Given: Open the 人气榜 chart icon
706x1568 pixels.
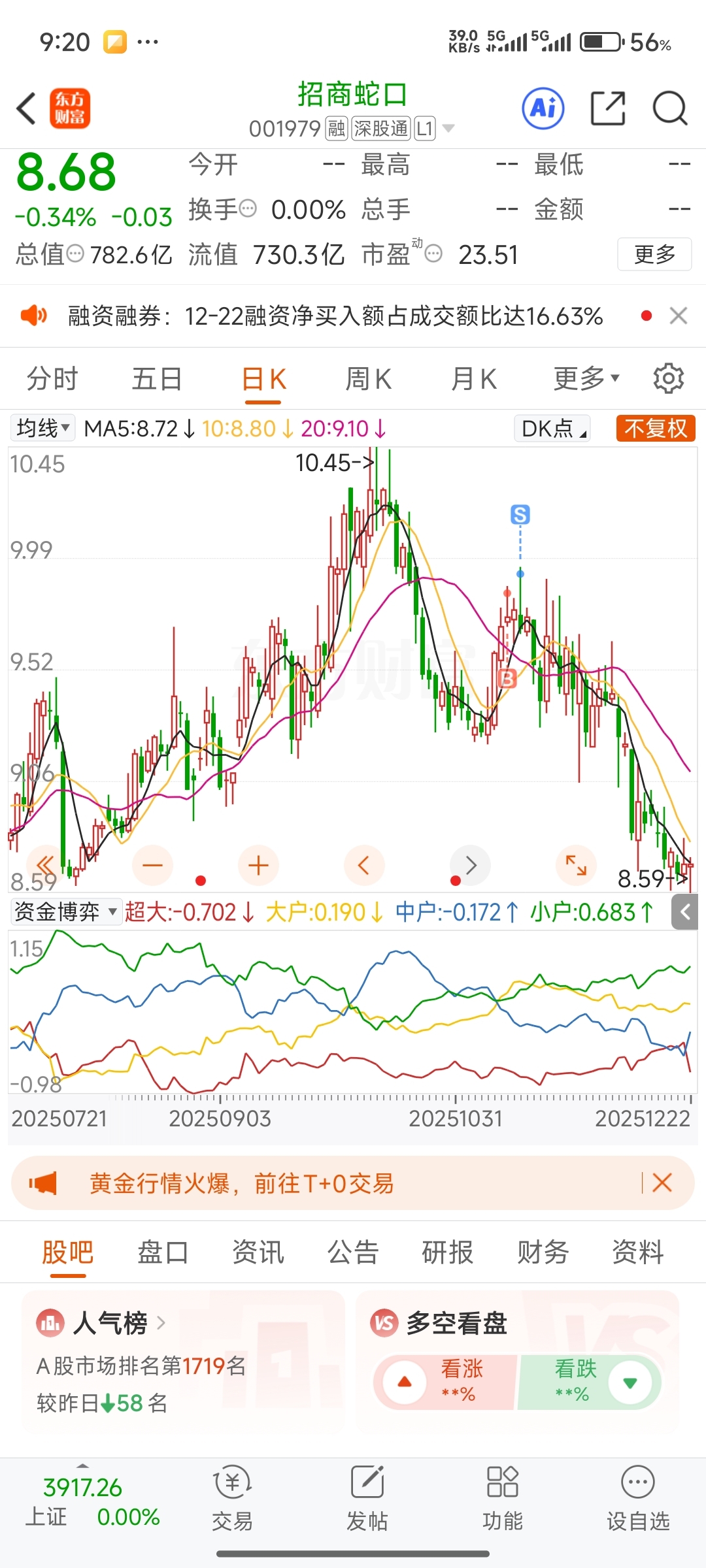Looking at the screenshot, I should pyautogui.click(x=50, y=1324).
